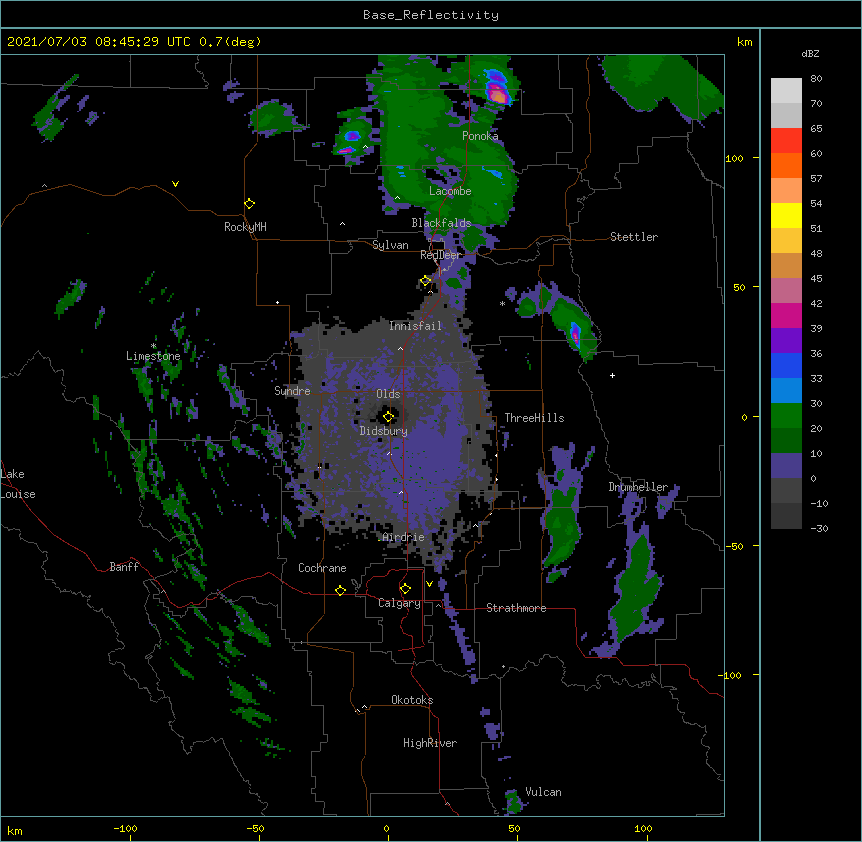Image resolution: width=862 pixels, height=842 pixels.
Task: Select the orange 60–57 dBZ legend swatch
Action: click(786, 166)
